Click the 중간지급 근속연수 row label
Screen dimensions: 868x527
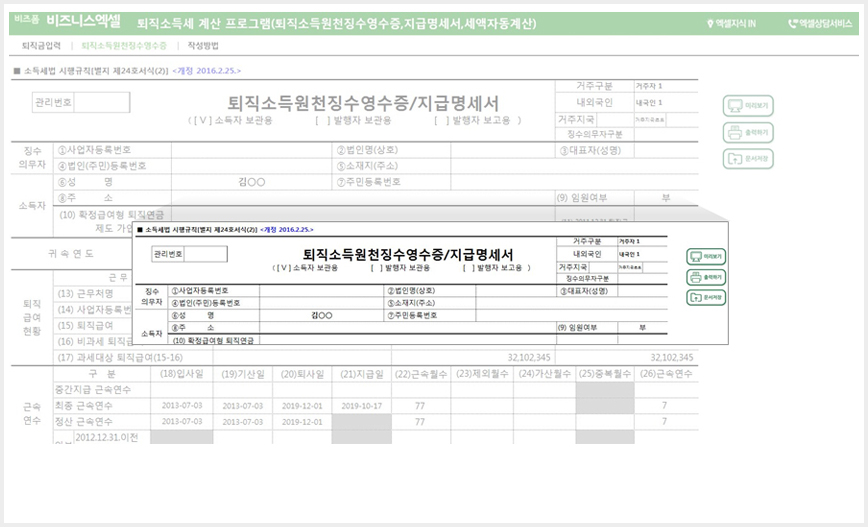point(93,390)
